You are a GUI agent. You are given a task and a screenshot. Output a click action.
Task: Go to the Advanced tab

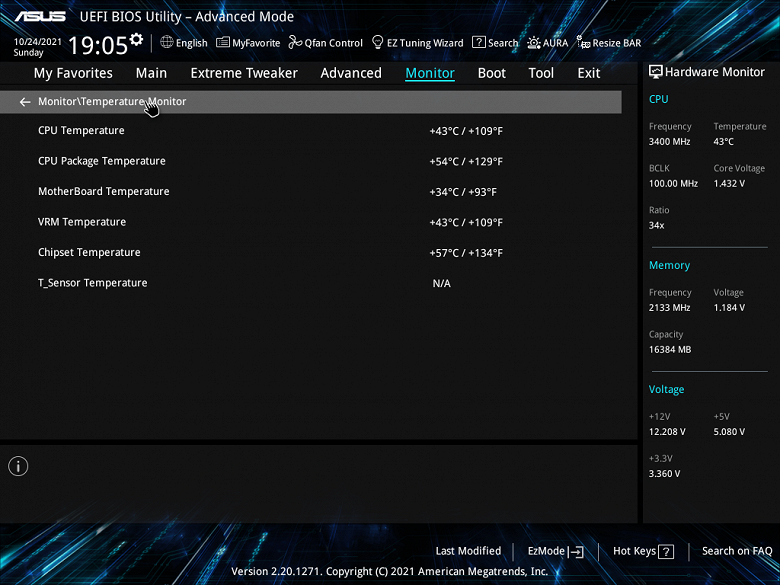tap(351, 73)
